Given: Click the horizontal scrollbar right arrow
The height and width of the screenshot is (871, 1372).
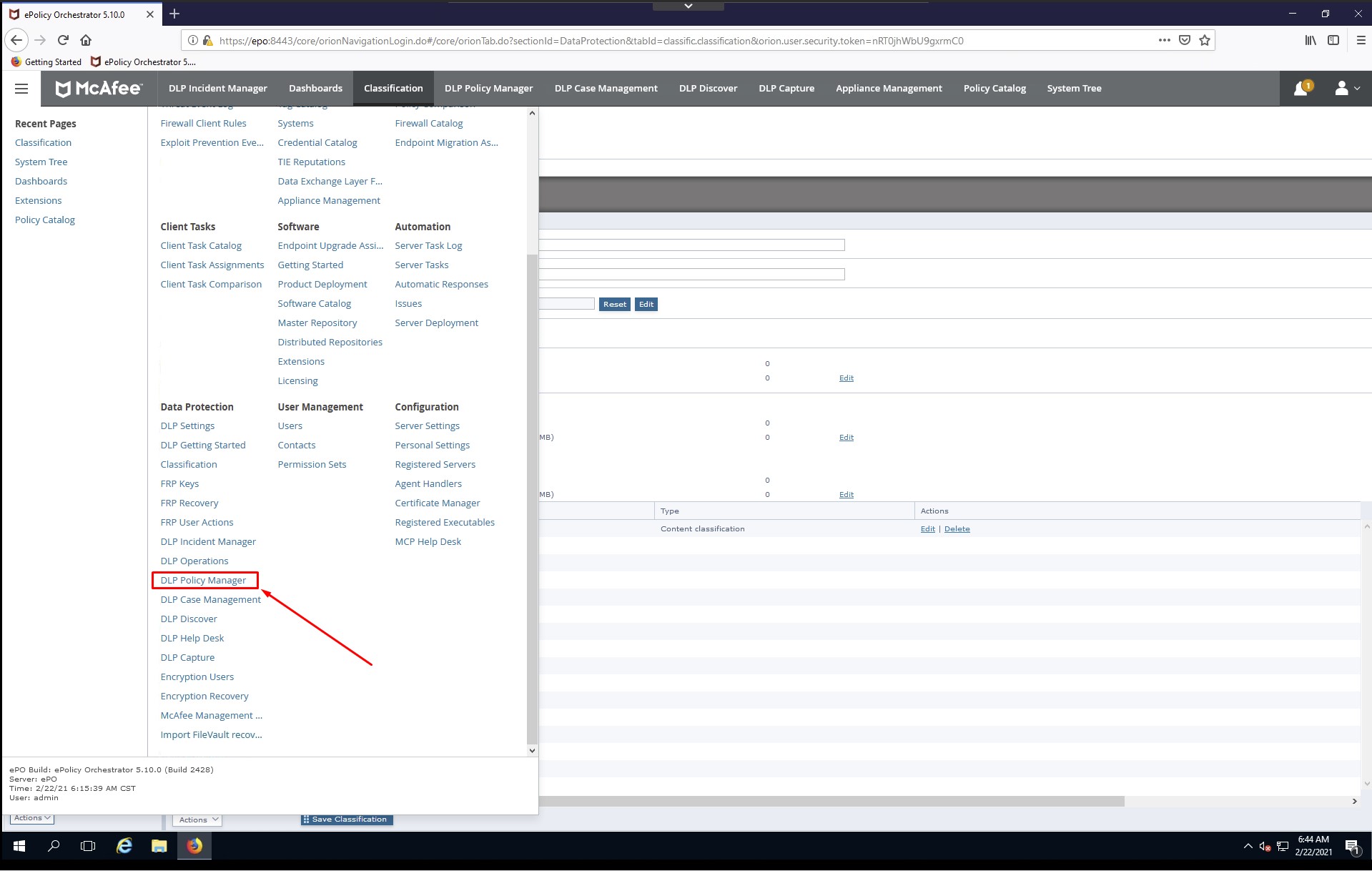Looking at the screenshot, I should [1354, 802].
